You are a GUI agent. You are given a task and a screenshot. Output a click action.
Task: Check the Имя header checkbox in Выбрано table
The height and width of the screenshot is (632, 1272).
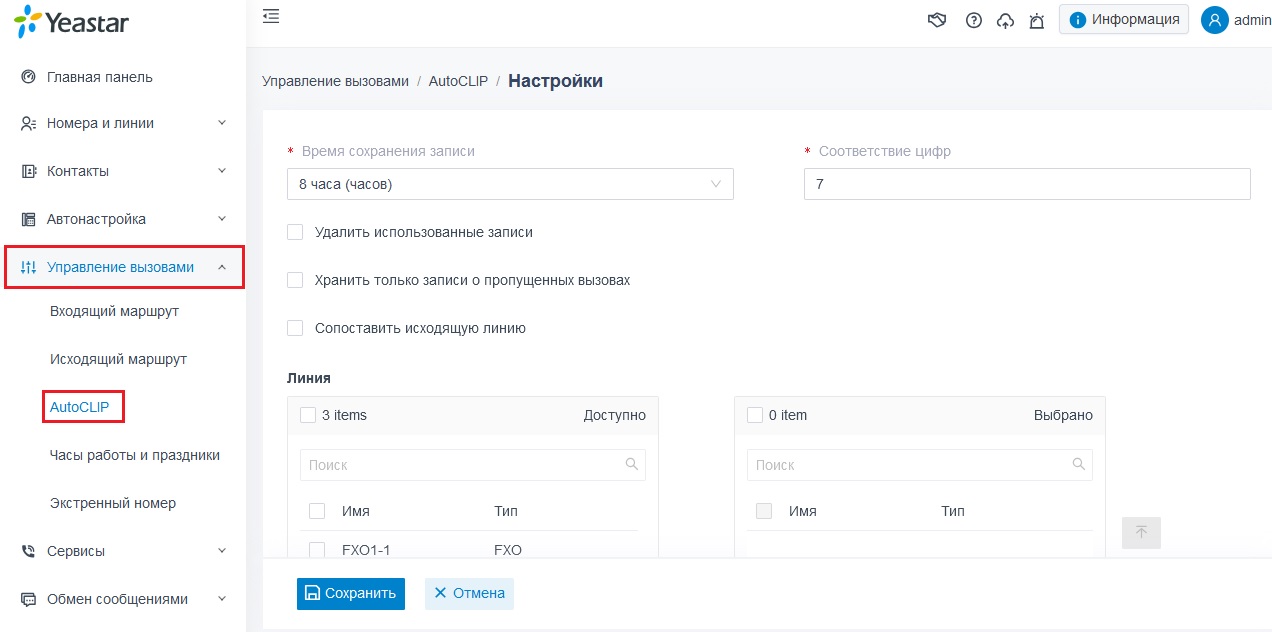[x=764, y=511]
